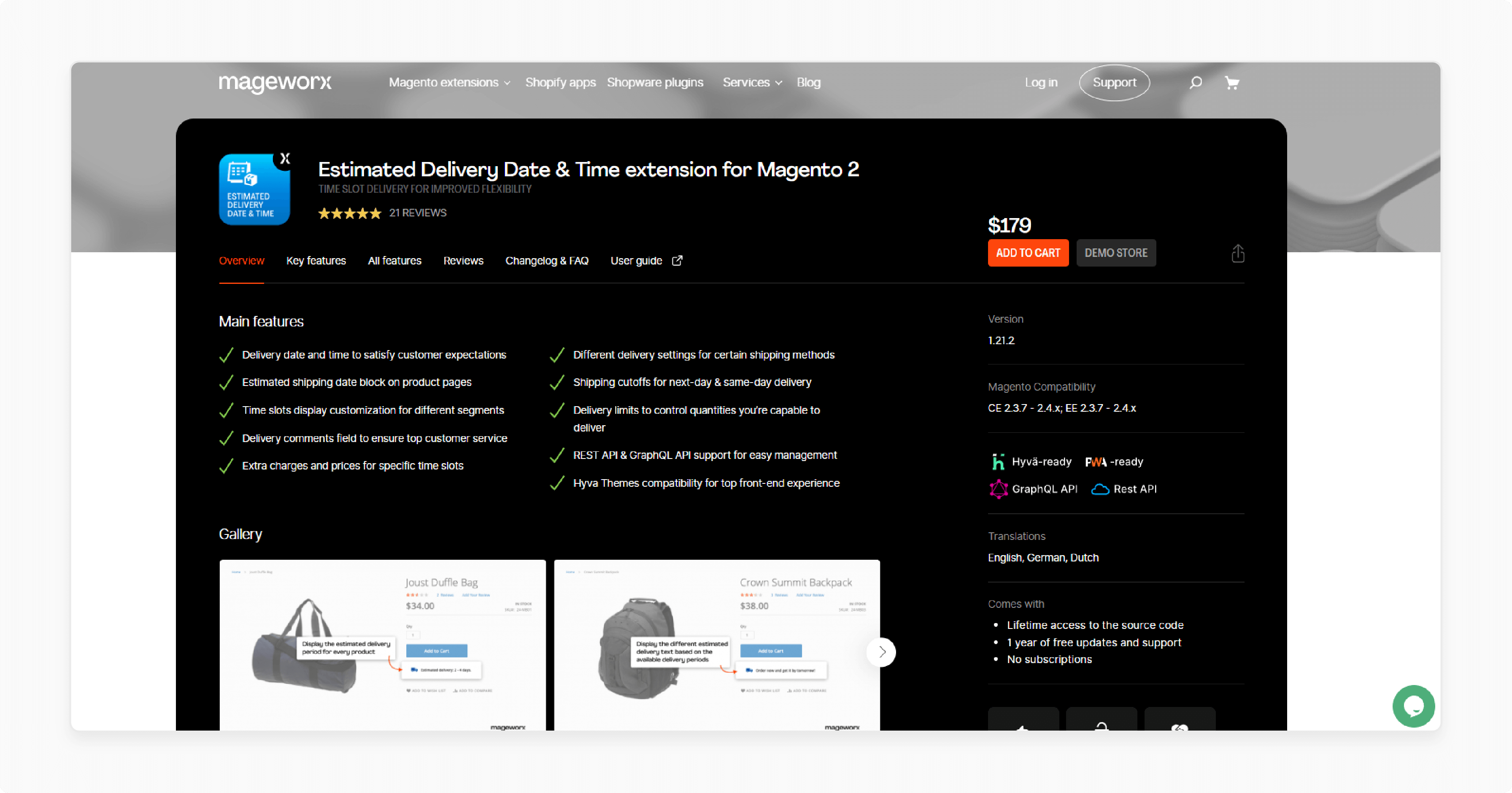Click the $179 price text

click(1010, 225)
